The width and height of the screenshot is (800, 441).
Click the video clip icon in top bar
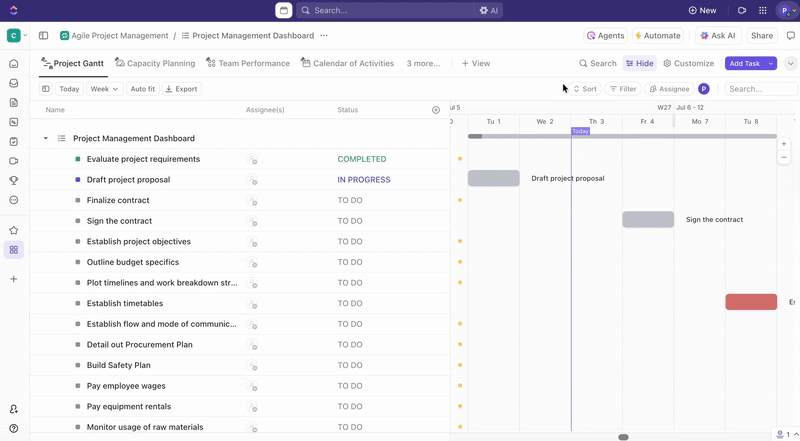coord(742,10)
